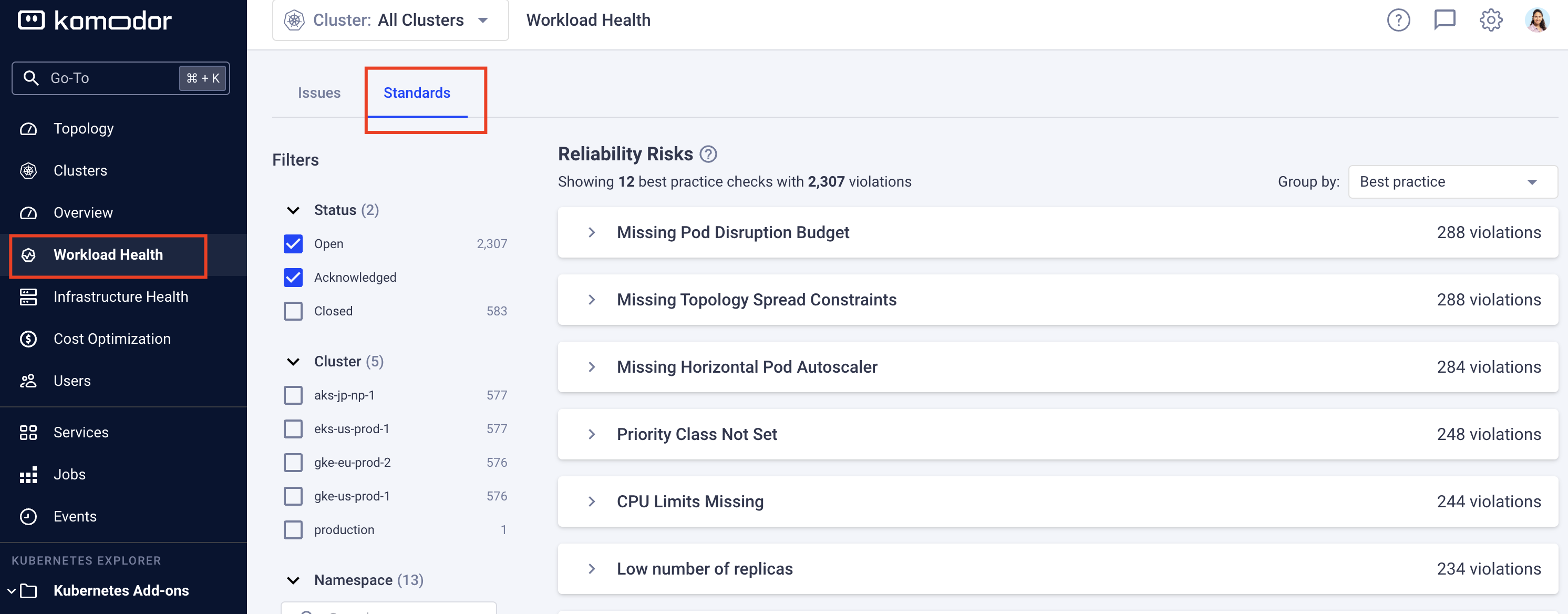The height and width of the screenshot is (614, 1568).
Task: Click the Reliability Risks info icon
Action: tap(708, 154)
